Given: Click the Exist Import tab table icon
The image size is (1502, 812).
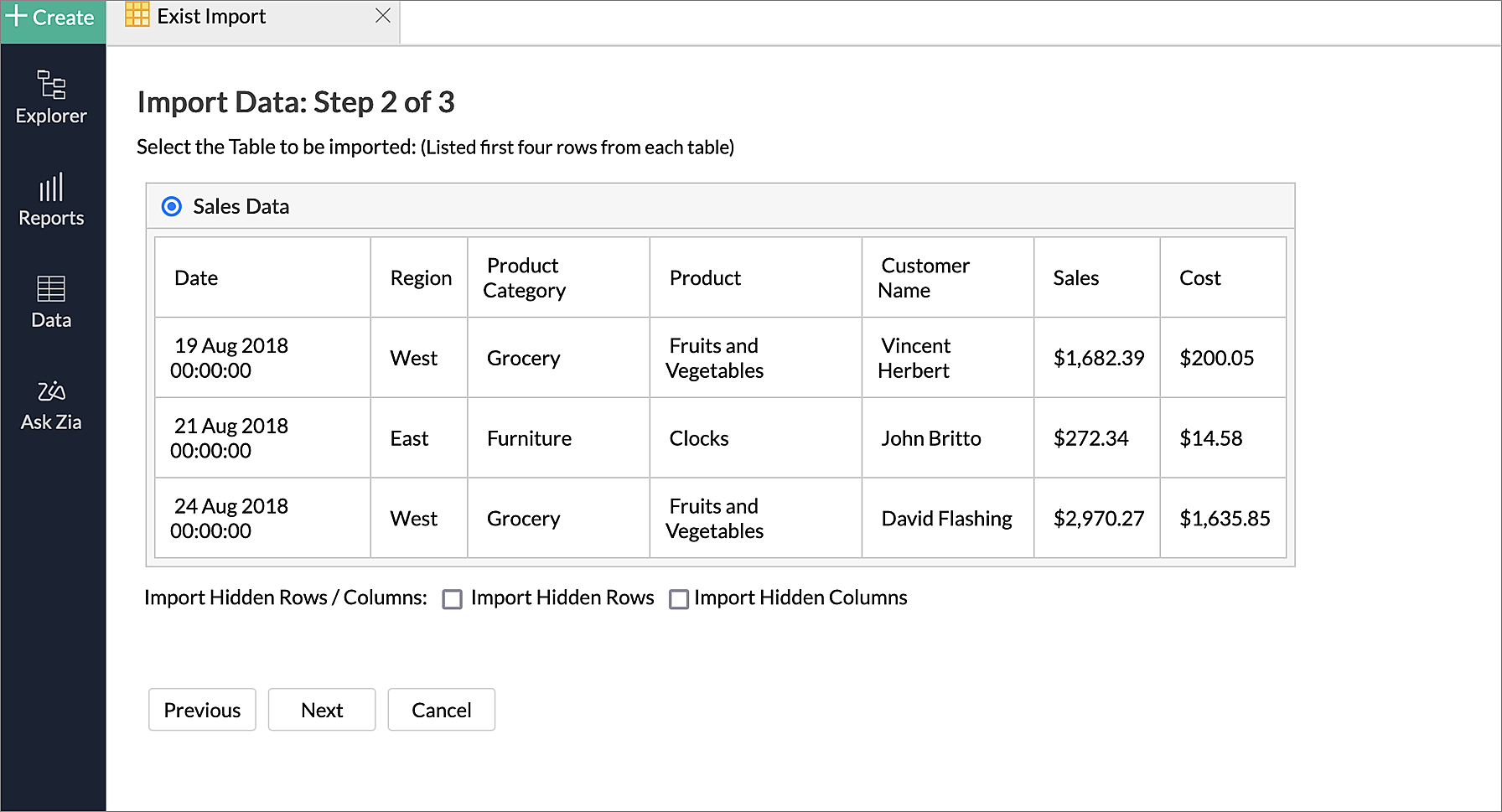Looking at the screenshot, I should point(137,16).
